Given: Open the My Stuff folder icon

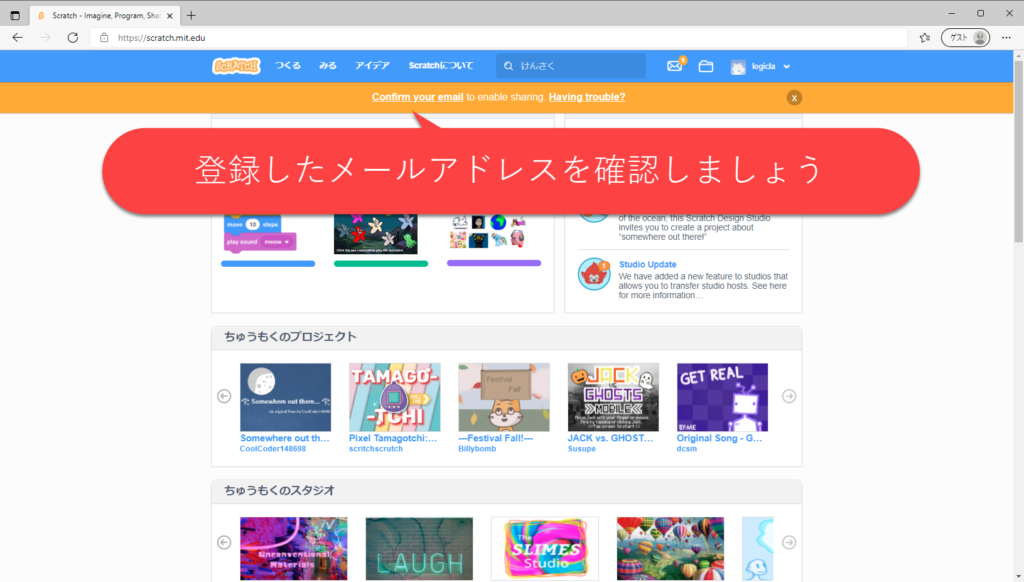Looking at the screenshot, I should [x=706, y=66].
